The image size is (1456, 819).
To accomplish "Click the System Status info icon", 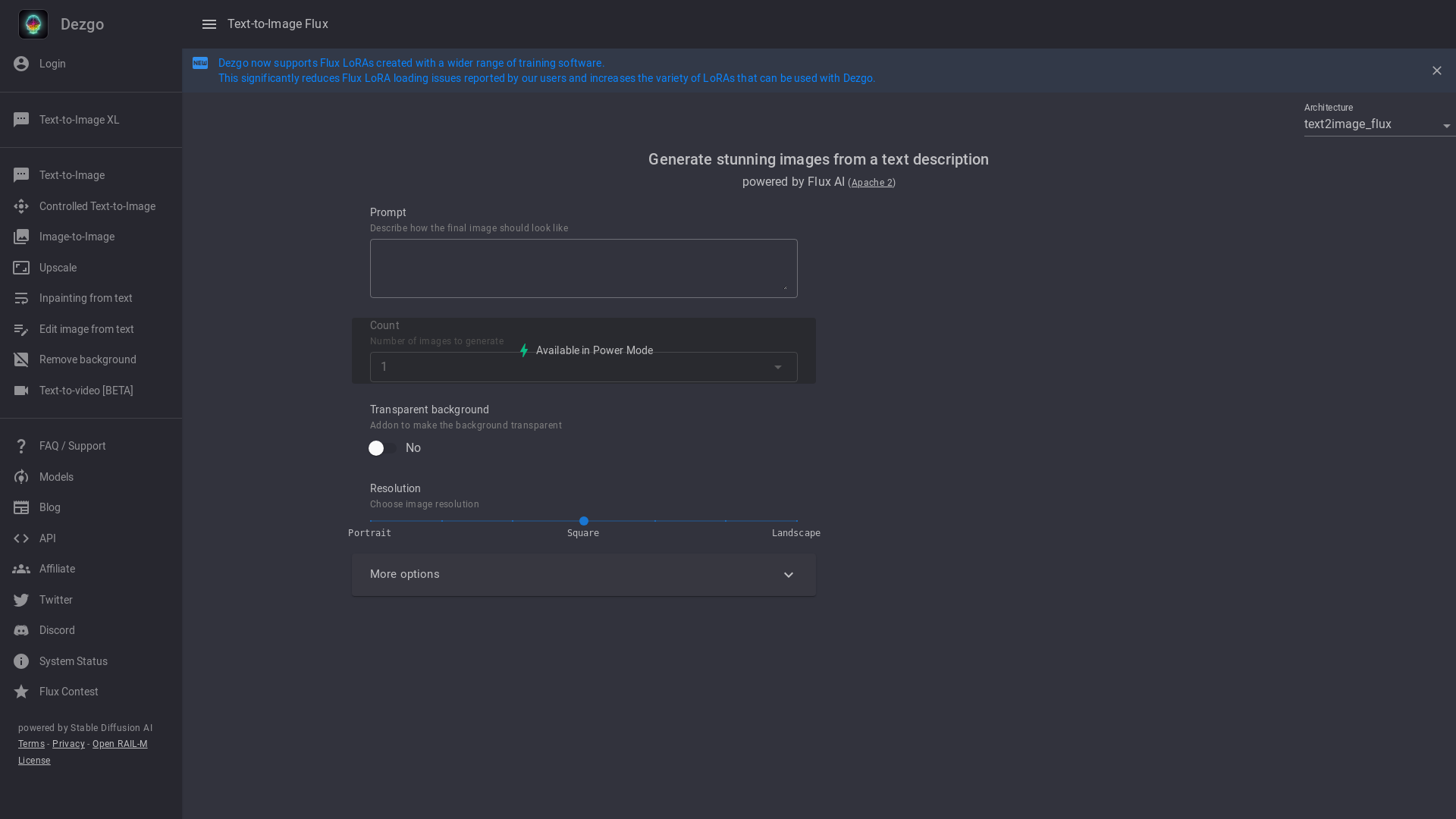I will coord(21,661).
